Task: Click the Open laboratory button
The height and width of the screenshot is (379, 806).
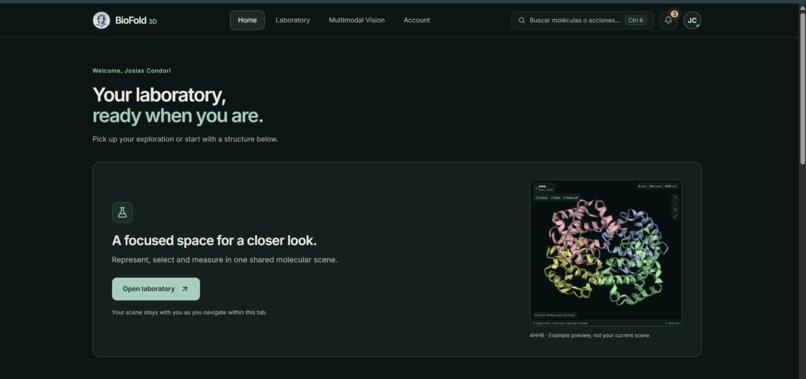Action: pos(156,289)
